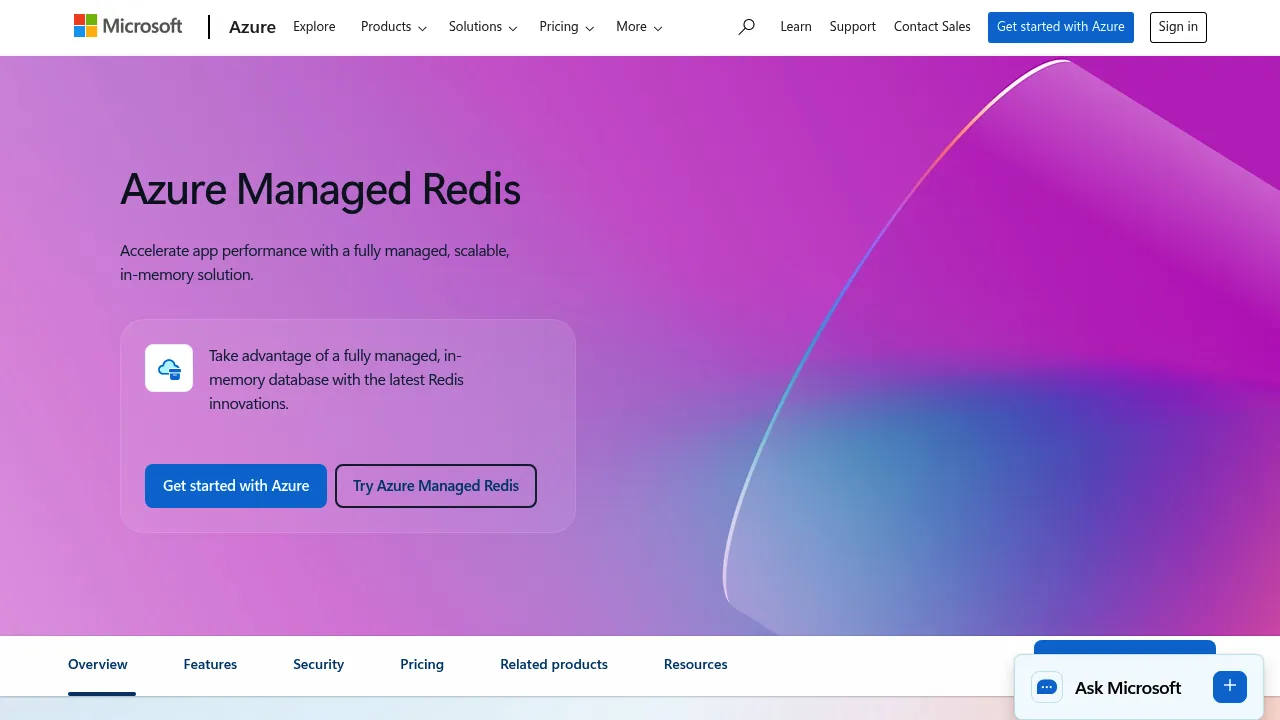1280x720 pixels.
Task: Open the Explore link
Action: tap(314, 27)
